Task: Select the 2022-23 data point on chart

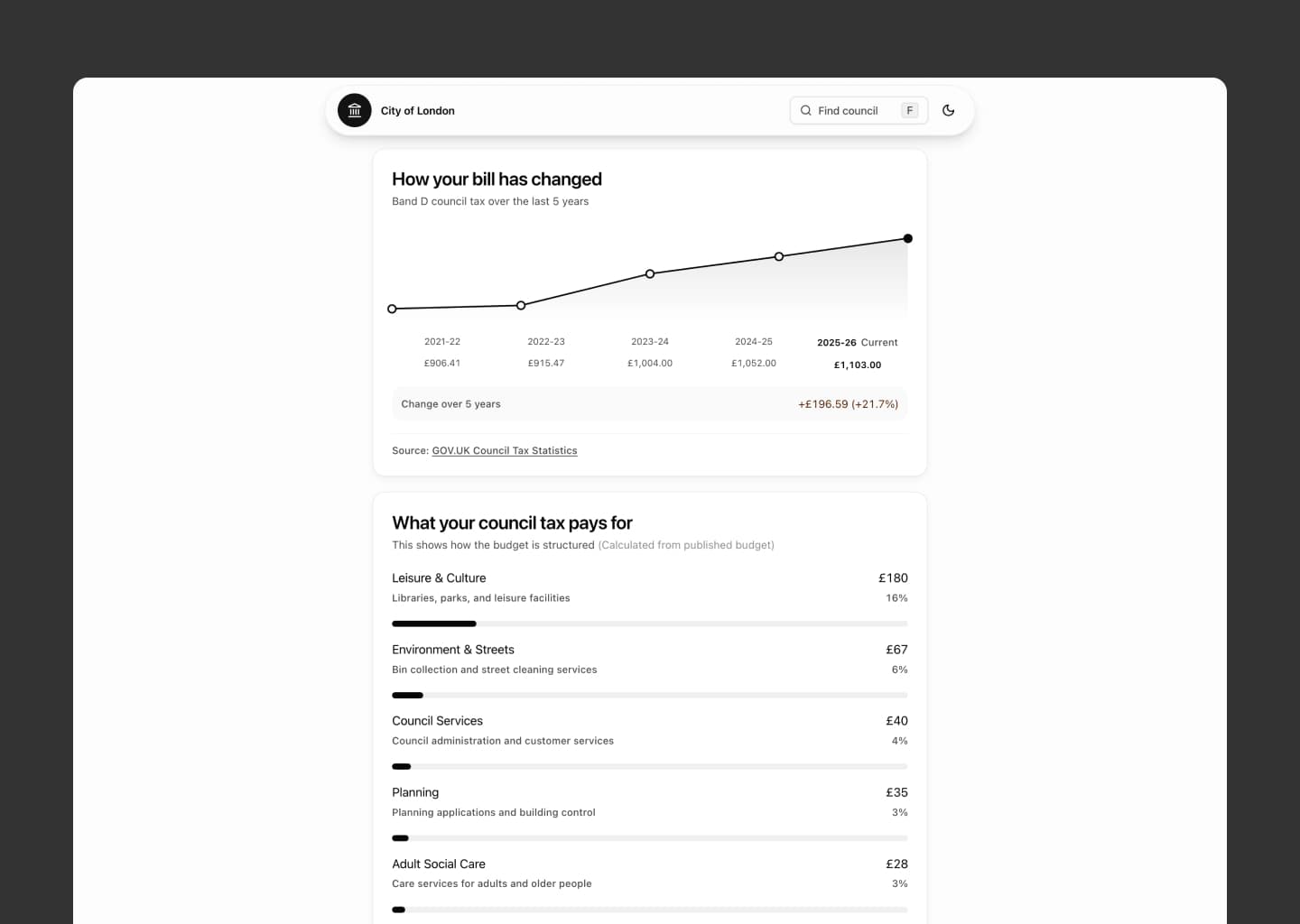Action: 521,306
